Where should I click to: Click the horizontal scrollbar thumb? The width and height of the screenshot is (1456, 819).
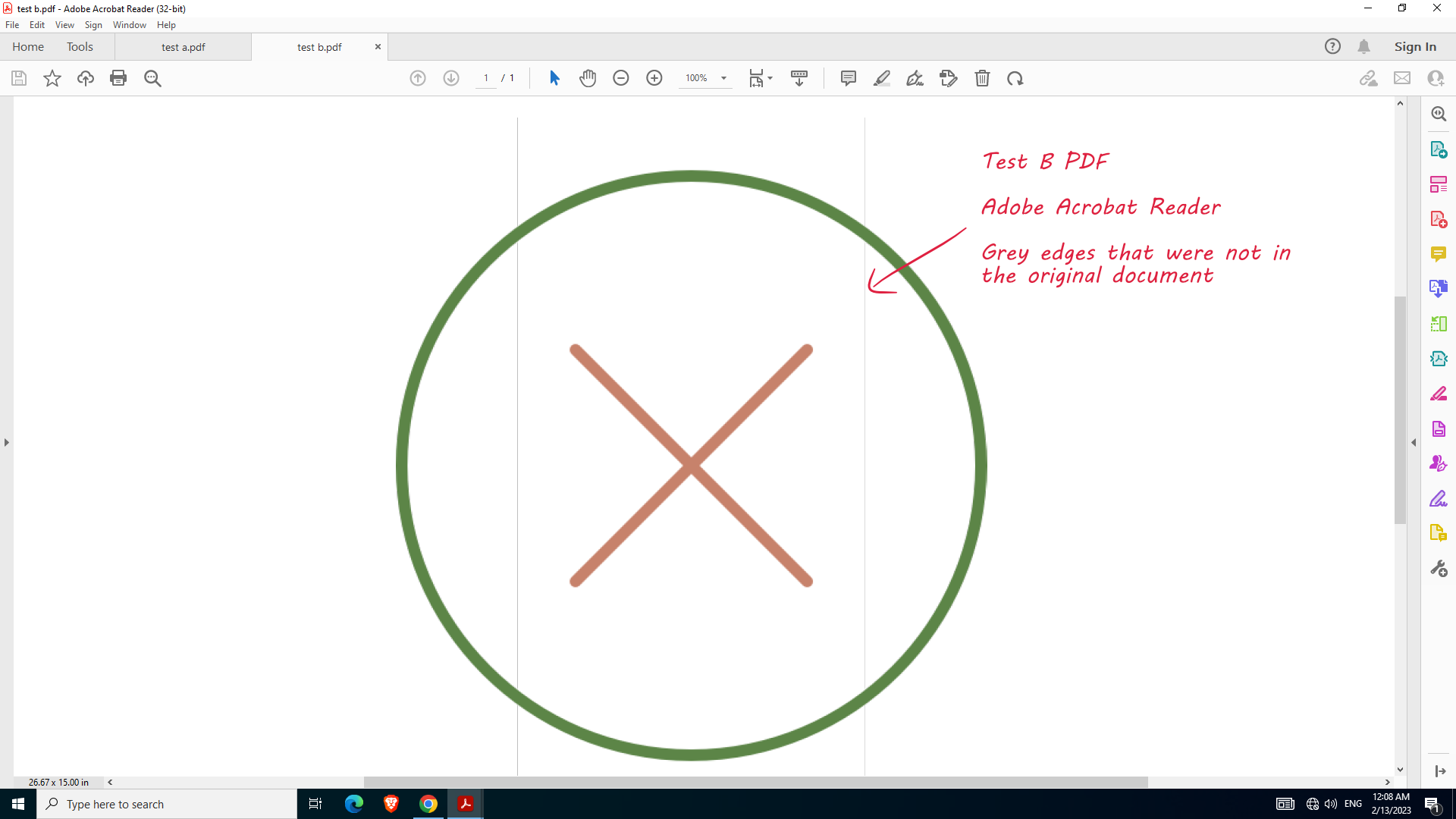click(755, 782)
